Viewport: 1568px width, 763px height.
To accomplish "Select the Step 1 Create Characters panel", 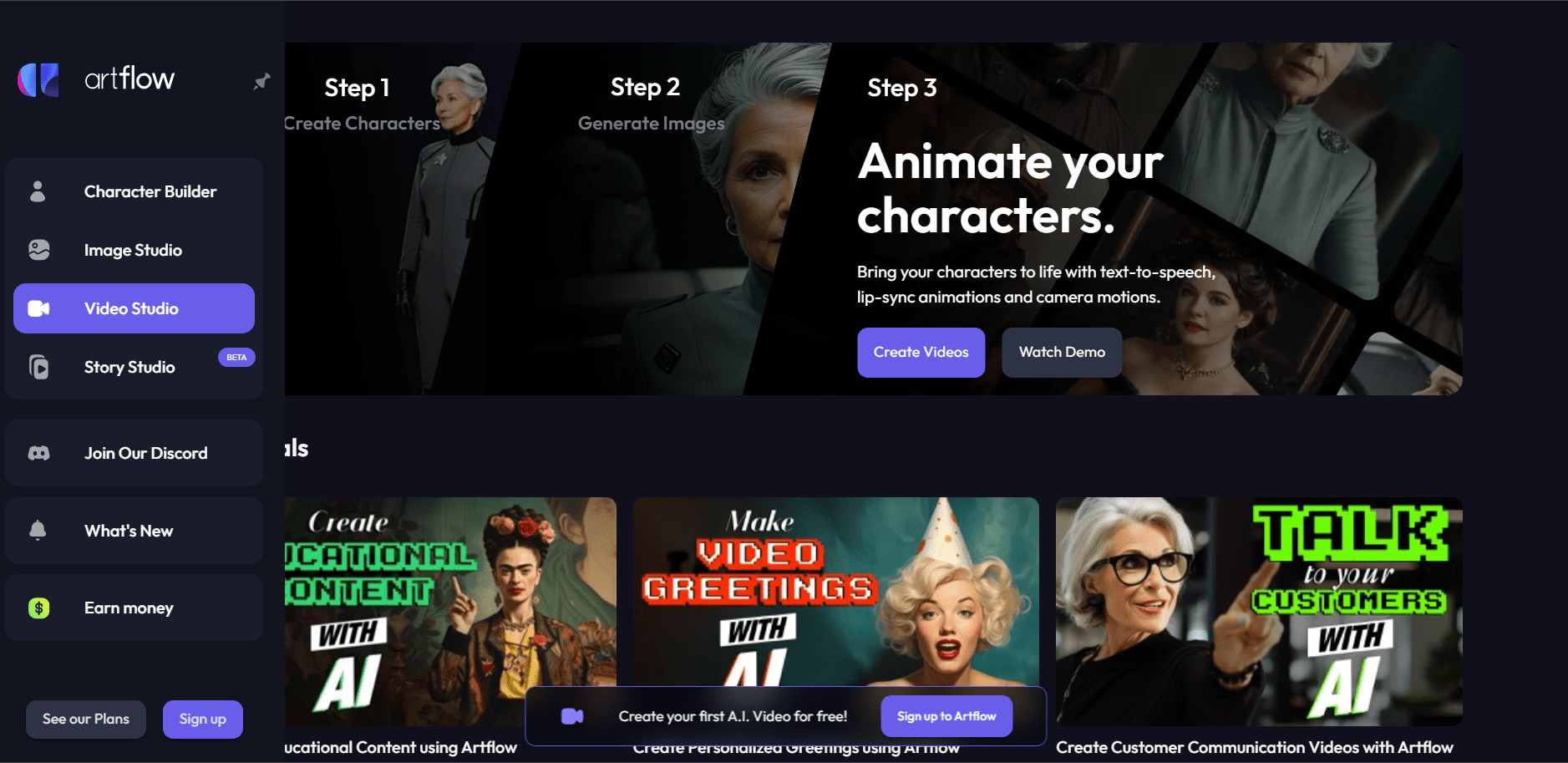I will tap(393, 219).
